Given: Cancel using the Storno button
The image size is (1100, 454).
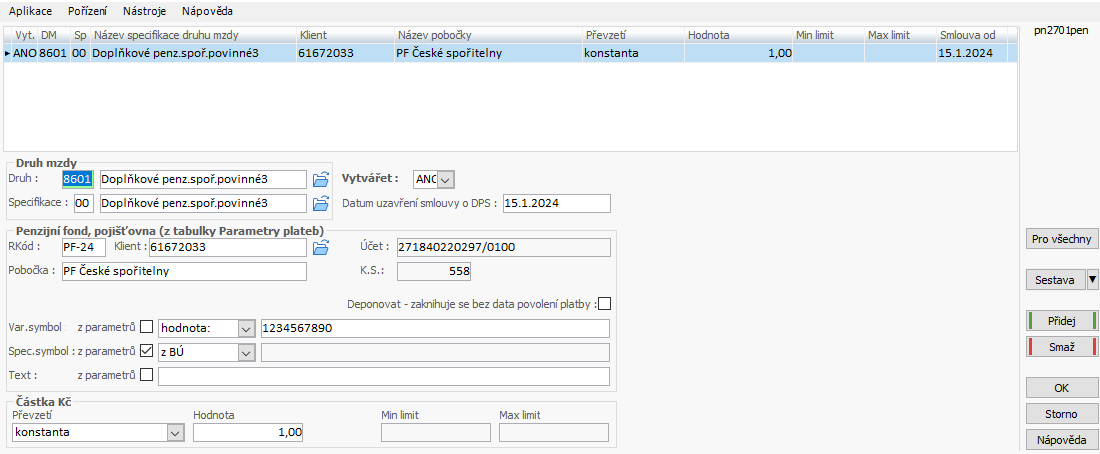Looking at the screenshot, I should click(1061, 413).
